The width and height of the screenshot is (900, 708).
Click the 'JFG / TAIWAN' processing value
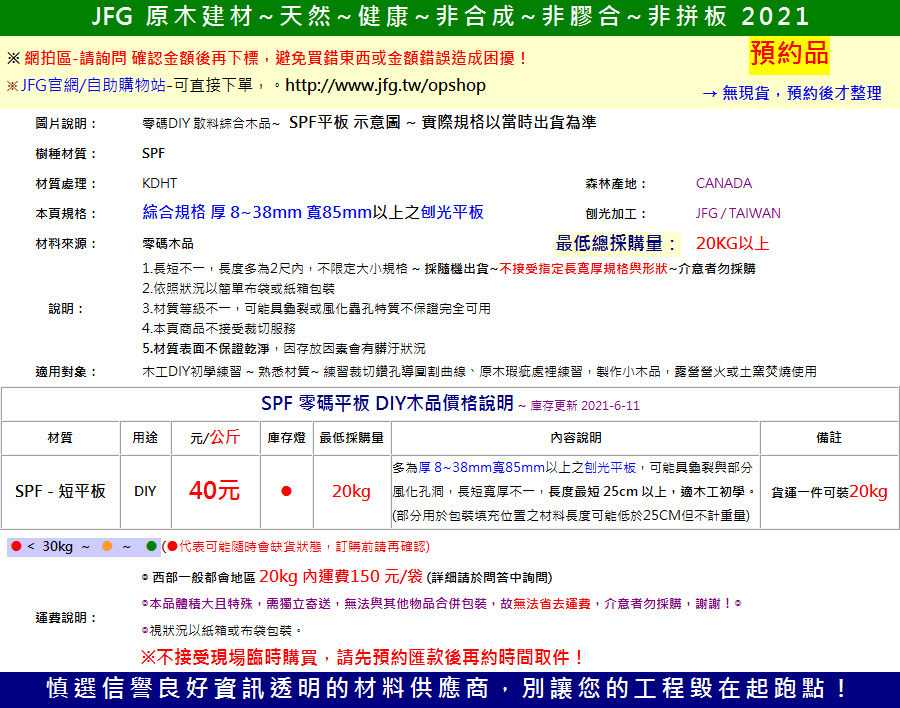click(738, 213)
